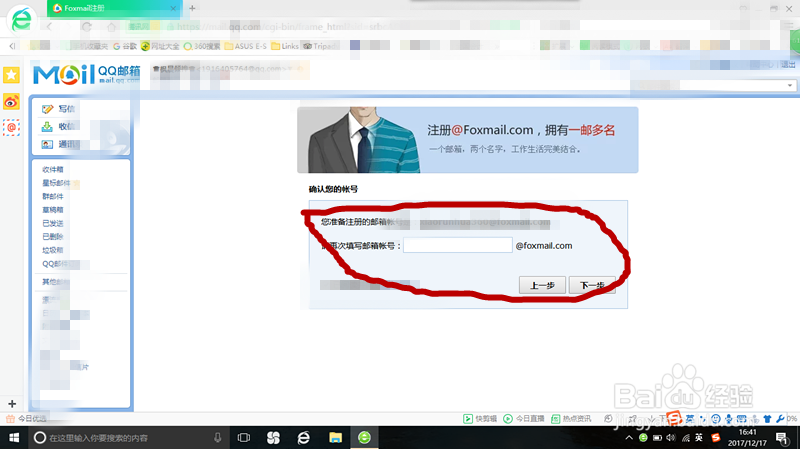Open a new tab with plus button
Image resolution: width=800 pixels, height=449 pixels.
192,8
